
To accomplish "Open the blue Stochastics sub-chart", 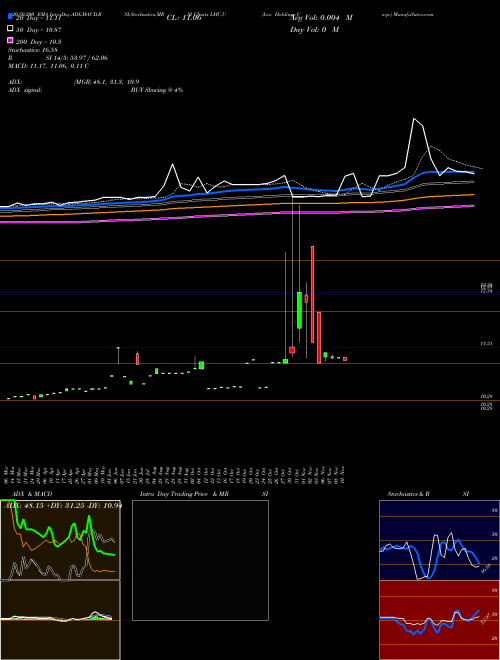I will [439, 540].
